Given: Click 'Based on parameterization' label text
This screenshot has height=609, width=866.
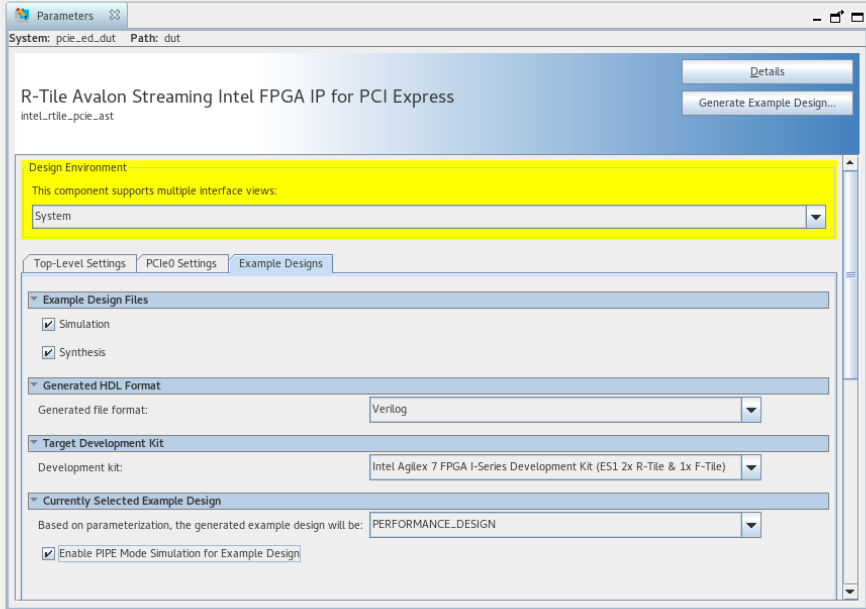Looking at the screenshot, I should click(x=200, y=525).
